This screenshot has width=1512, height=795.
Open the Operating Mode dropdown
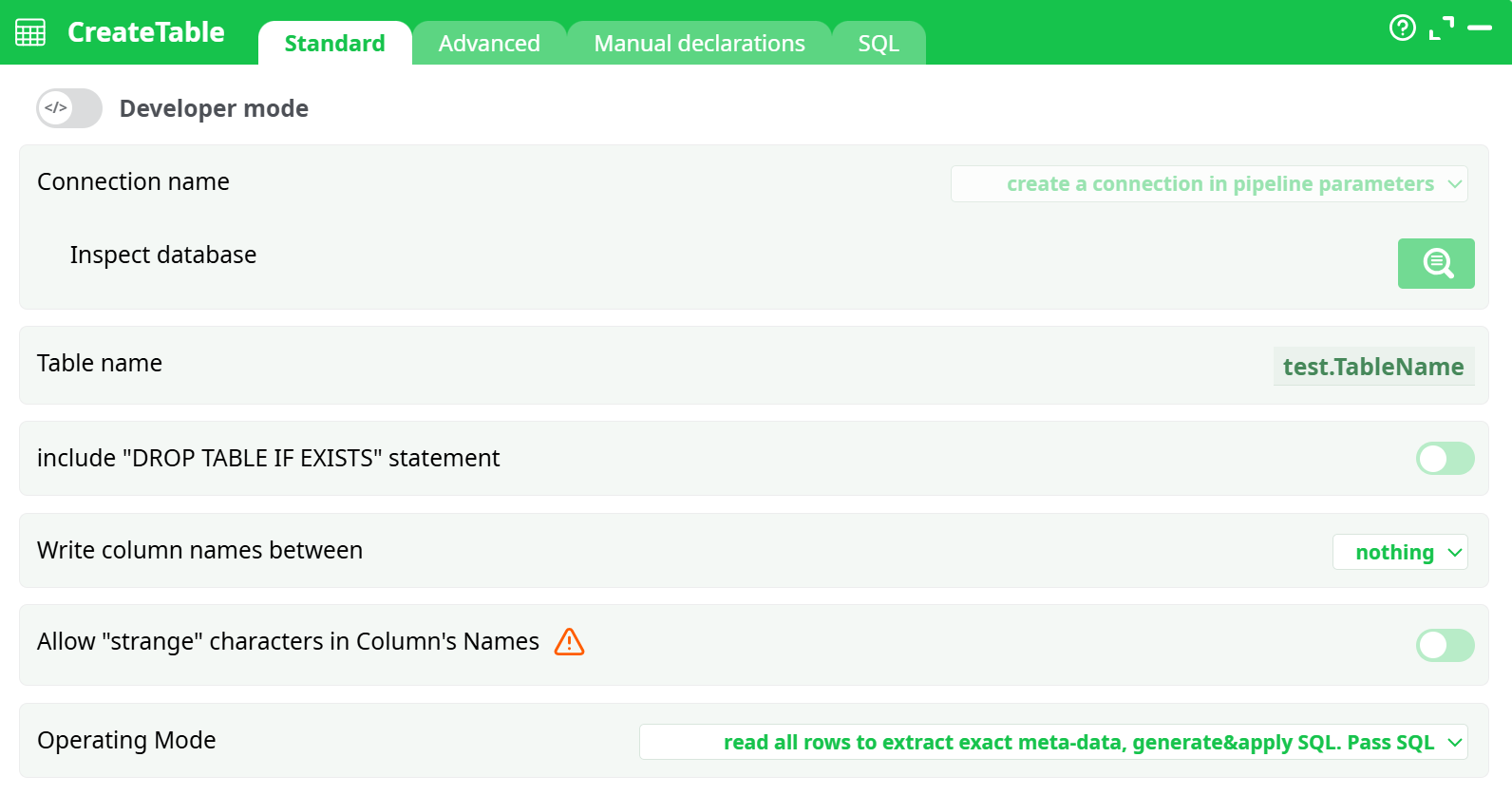tap(1053, 742)
